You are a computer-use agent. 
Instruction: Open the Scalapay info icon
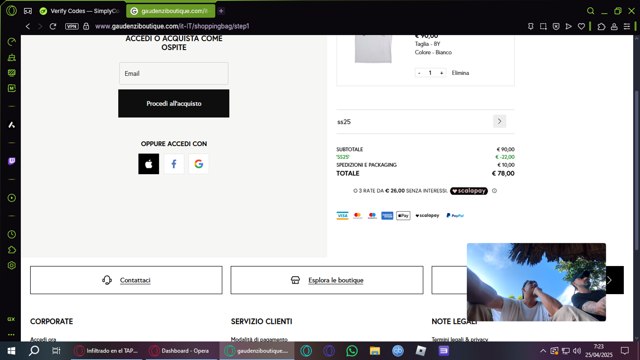coord(494,191)
